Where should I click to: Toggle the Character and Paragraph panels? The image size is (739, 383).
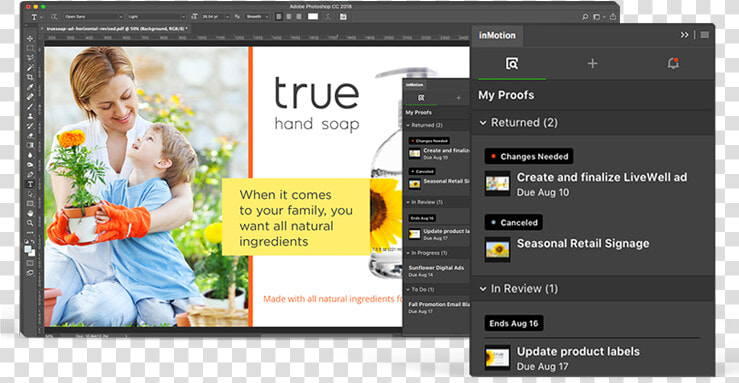(343, 16)
